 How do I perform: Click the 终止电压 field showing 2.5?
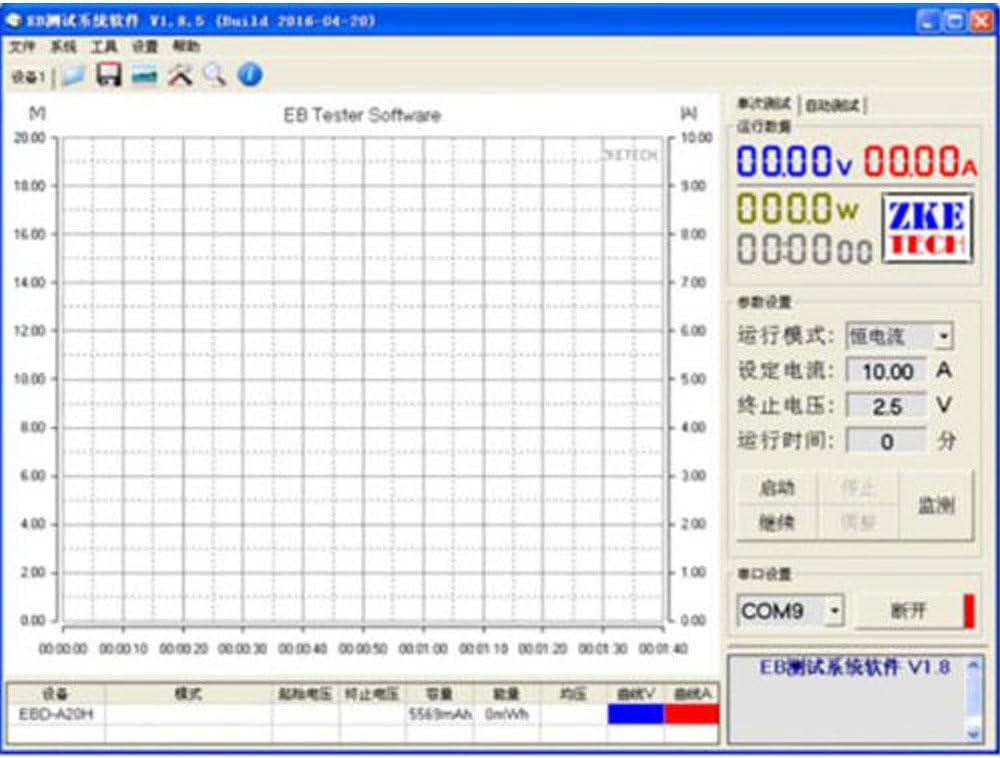[x=886, y=406]
